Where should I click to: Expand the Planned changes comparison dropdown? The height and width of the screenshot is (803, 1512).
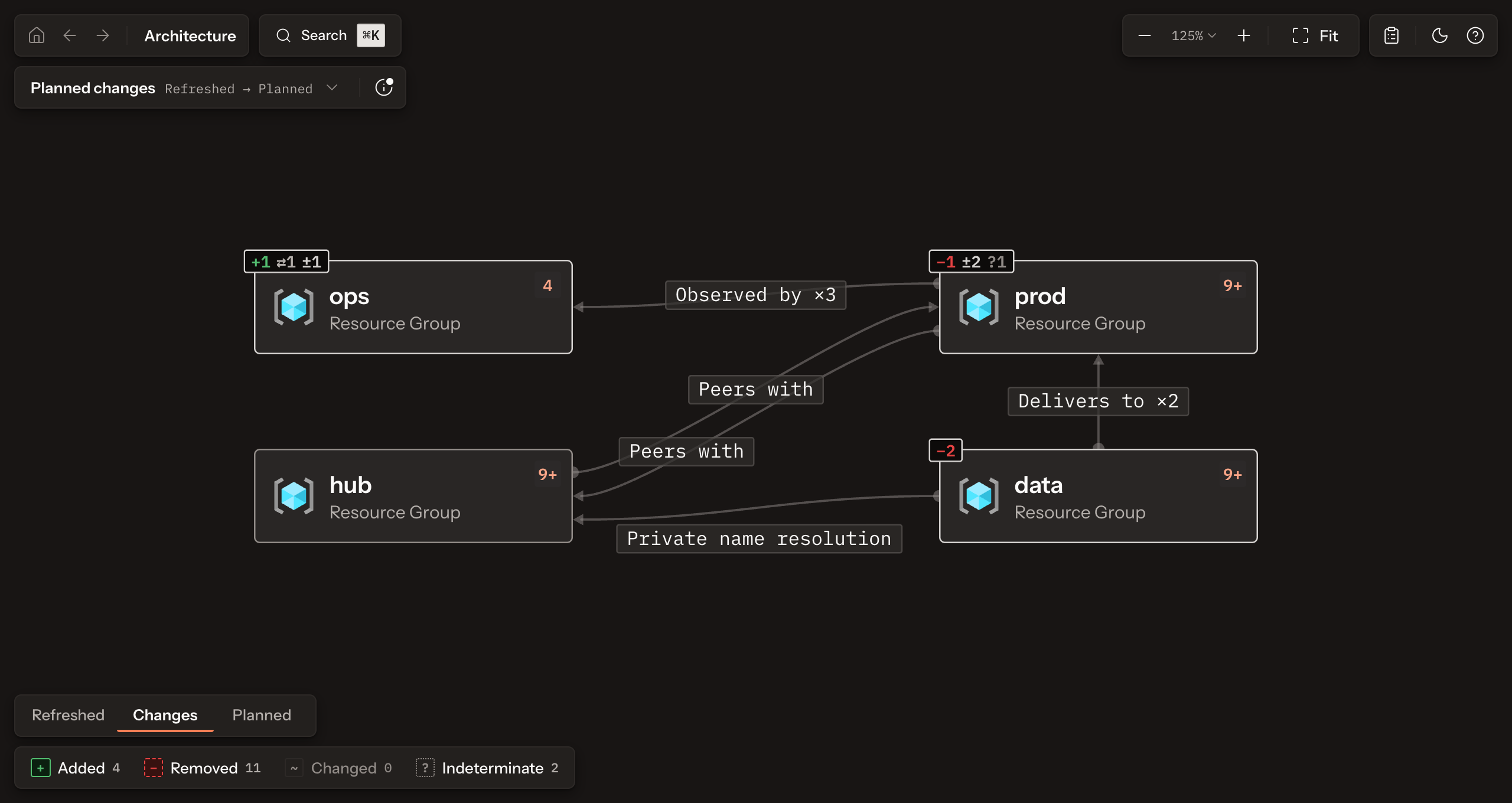332,88
